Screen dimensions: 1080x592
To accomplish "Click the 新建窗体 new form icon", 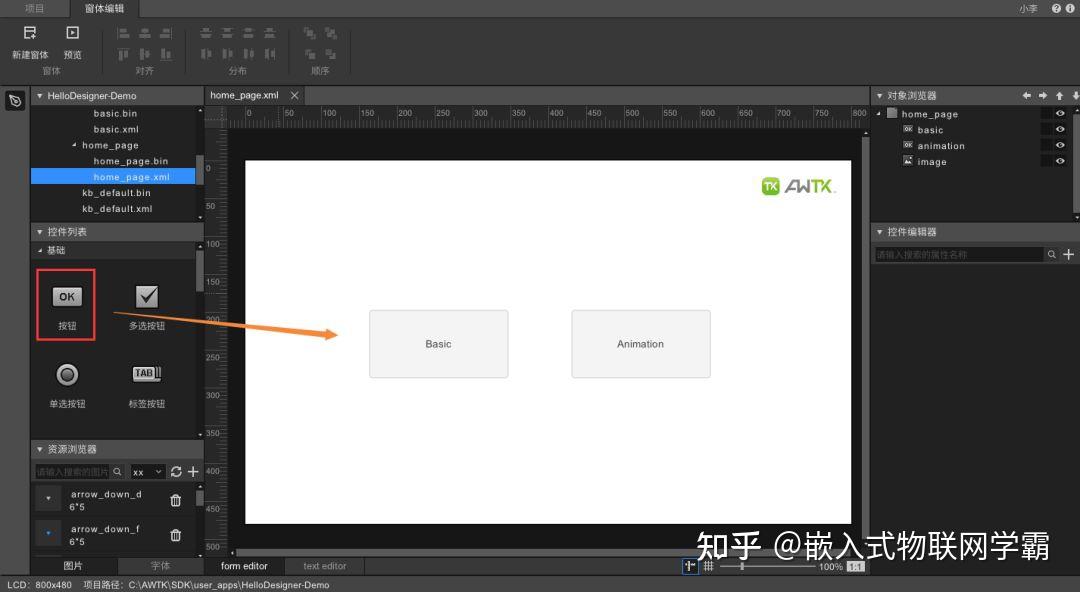I will click(29, 32).
